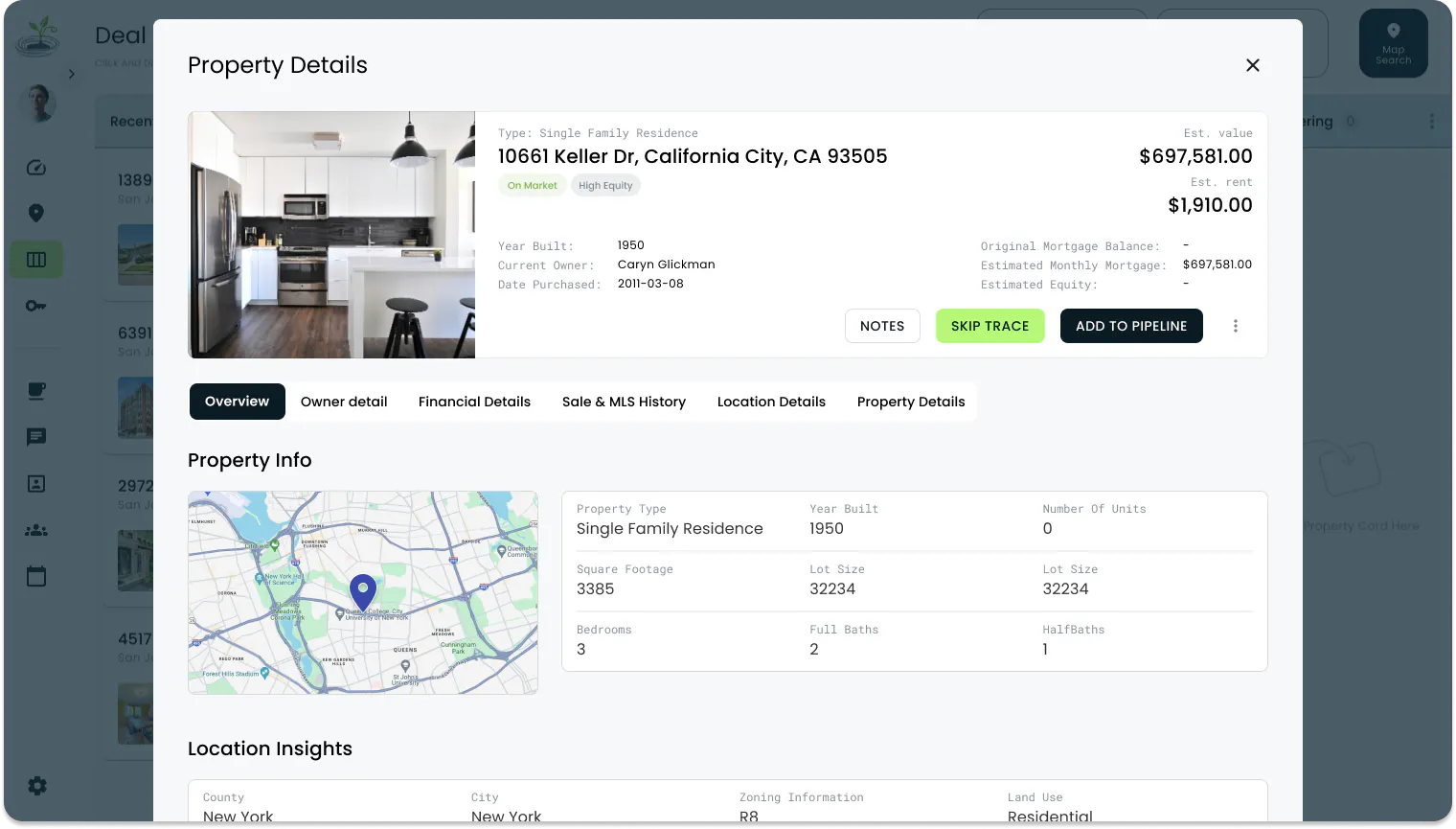Click the On Market badge
The height and width of the screenshot is (829, 1456).
(x=533, y=186)
